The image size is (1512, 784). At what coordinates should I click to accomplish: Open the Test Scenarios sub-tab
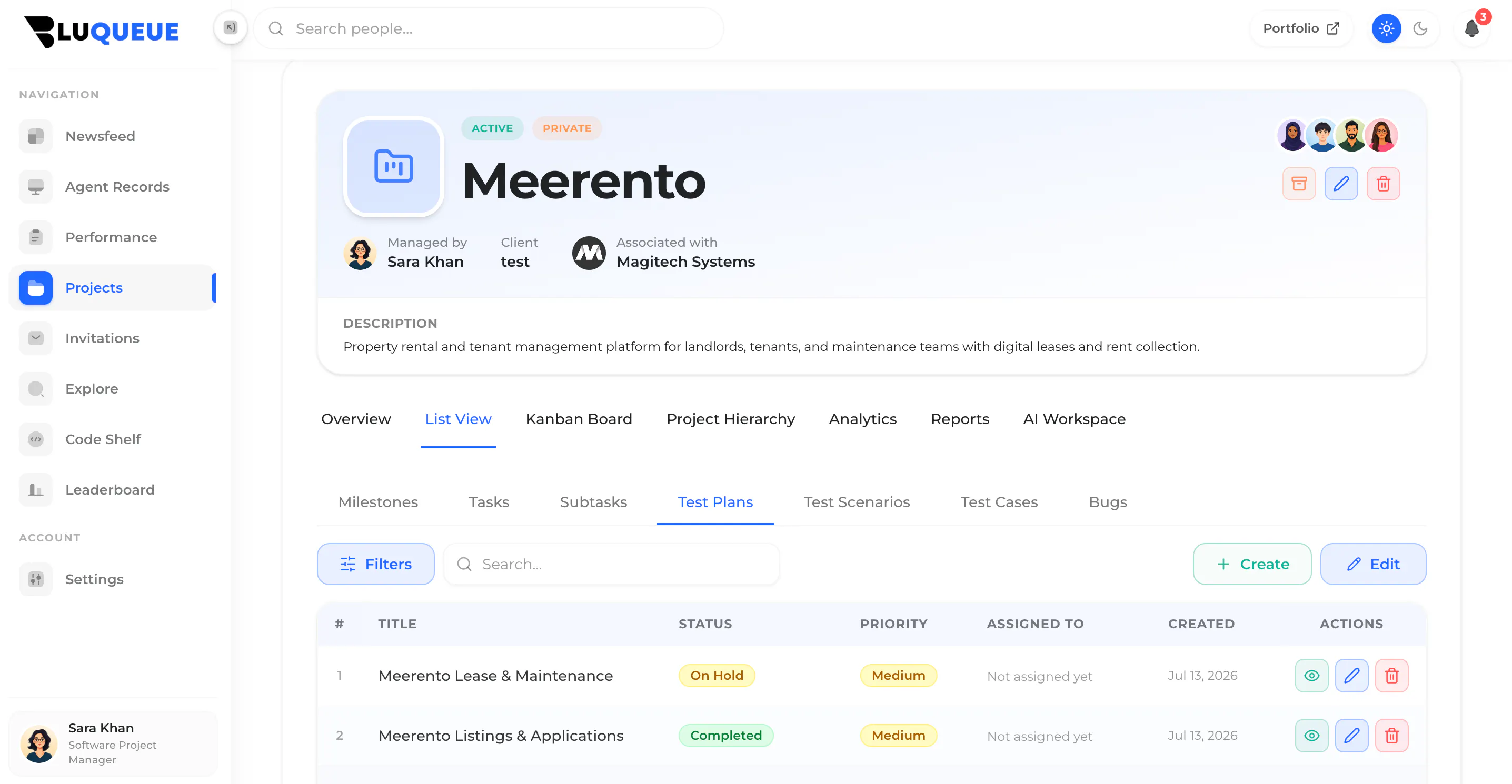857,502
